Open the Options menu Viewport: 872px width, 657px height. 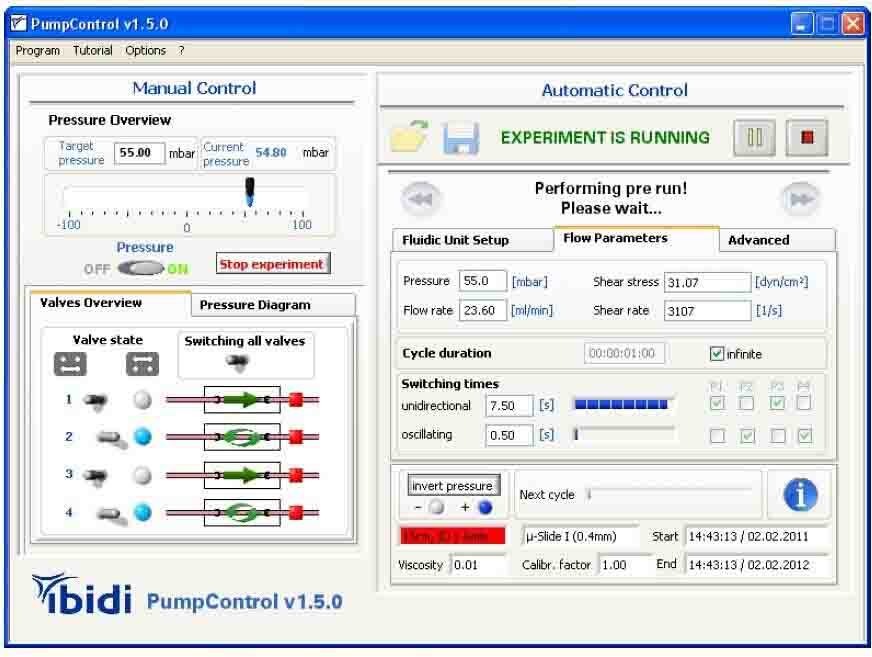[x=146, y=50]
